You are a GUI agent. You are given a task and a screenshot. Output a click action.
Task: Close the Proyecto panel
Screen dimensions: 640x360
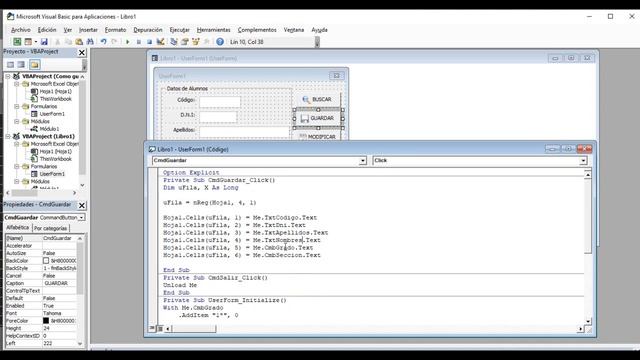(x=82, y=52)
